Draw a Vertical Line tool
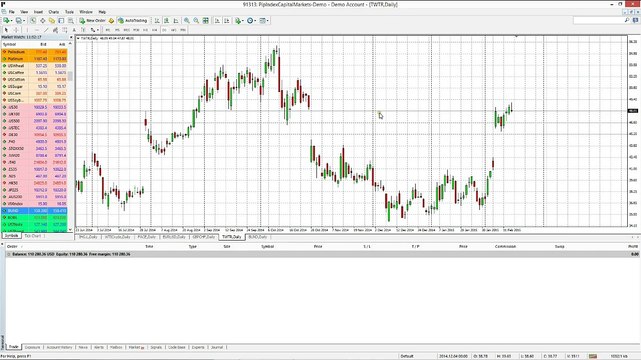Viewport: 641px width, 360px height. click(27, 30)
